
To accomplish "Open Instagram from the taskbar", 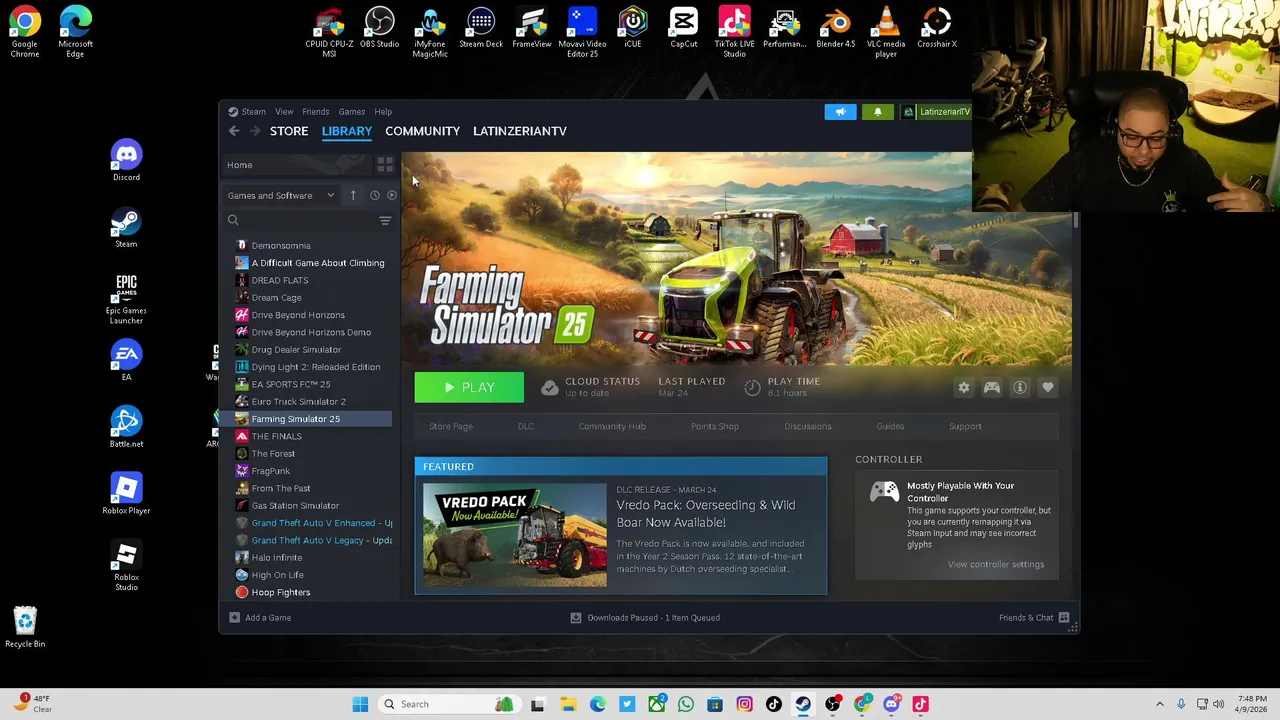I will point(744,705).
